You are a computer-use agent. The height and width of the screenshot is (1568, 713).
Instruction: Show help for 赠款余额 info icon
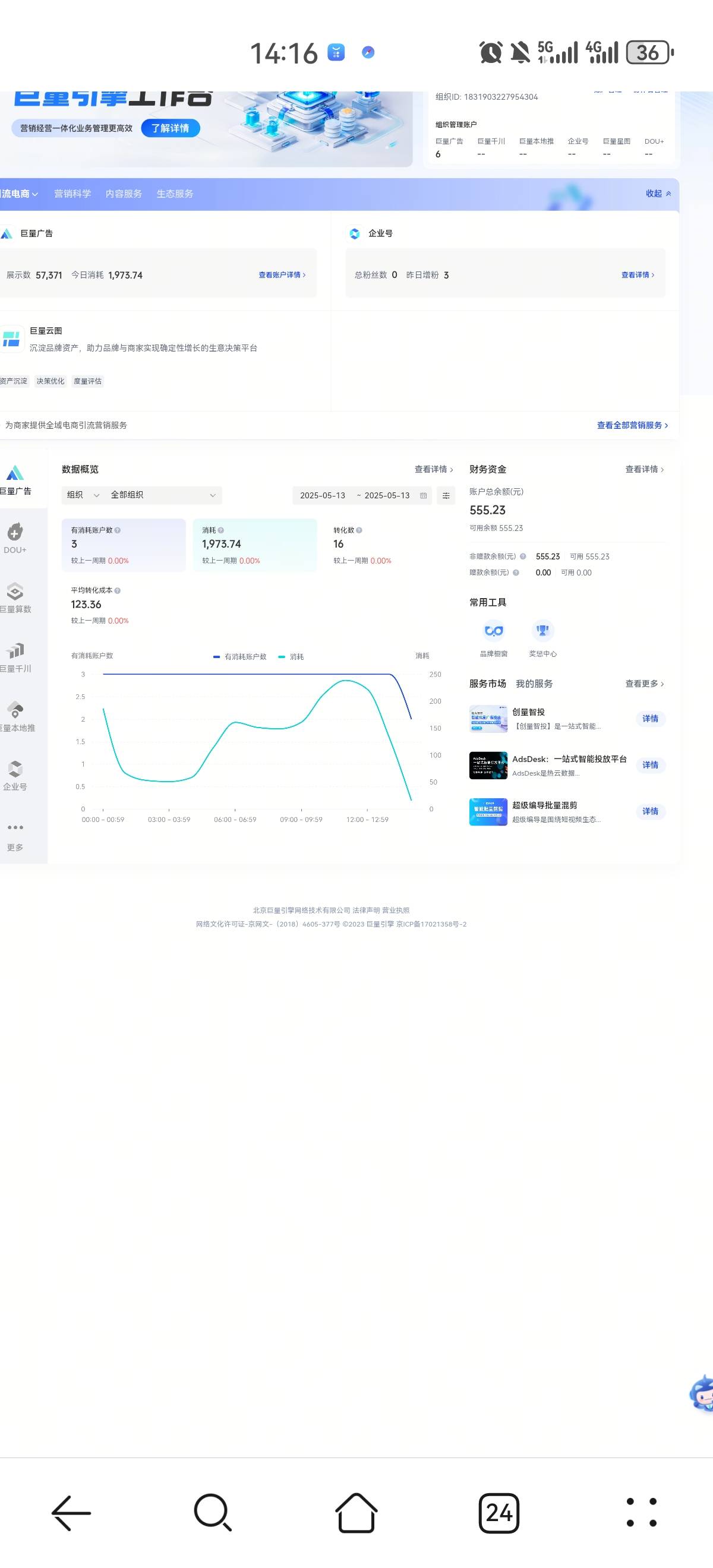pyautogui.click(x=516, y=573)
